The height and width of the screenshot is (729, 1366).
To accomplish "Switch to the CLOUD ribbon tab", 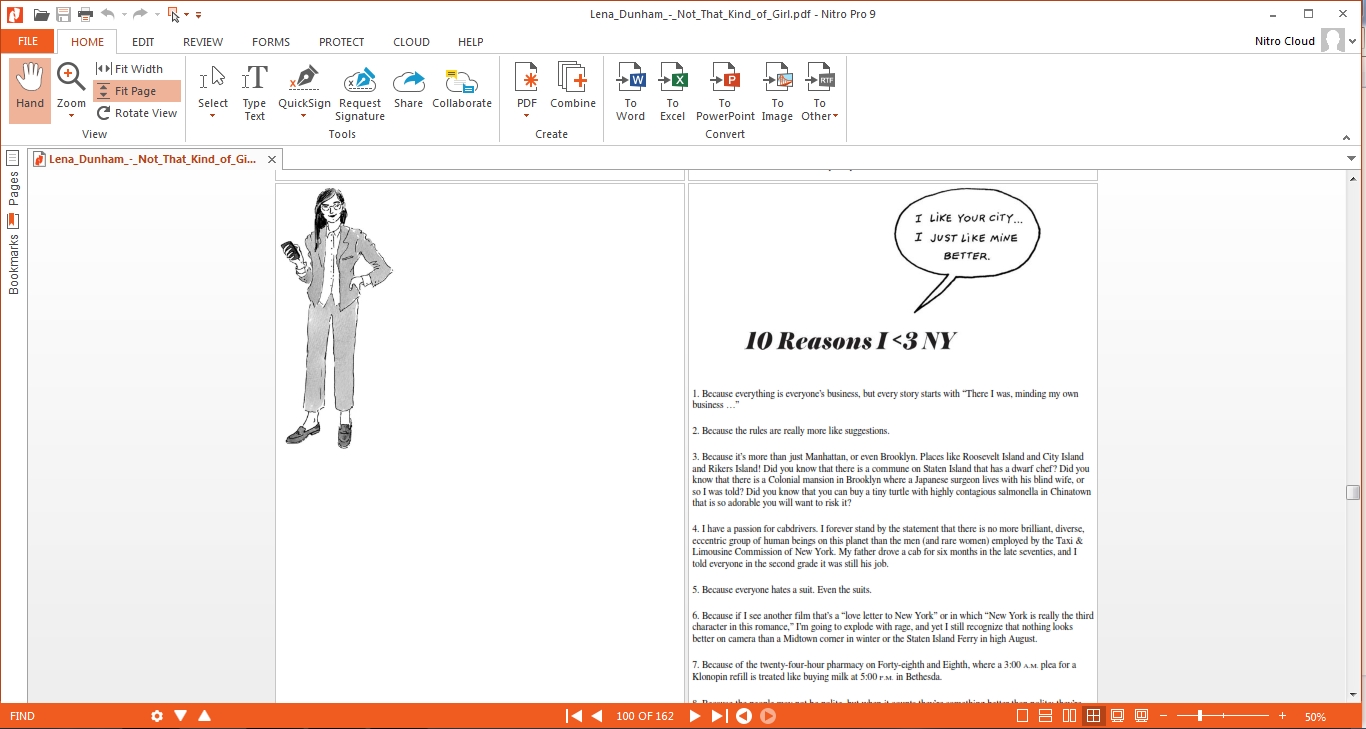I will tap(411, 42).
